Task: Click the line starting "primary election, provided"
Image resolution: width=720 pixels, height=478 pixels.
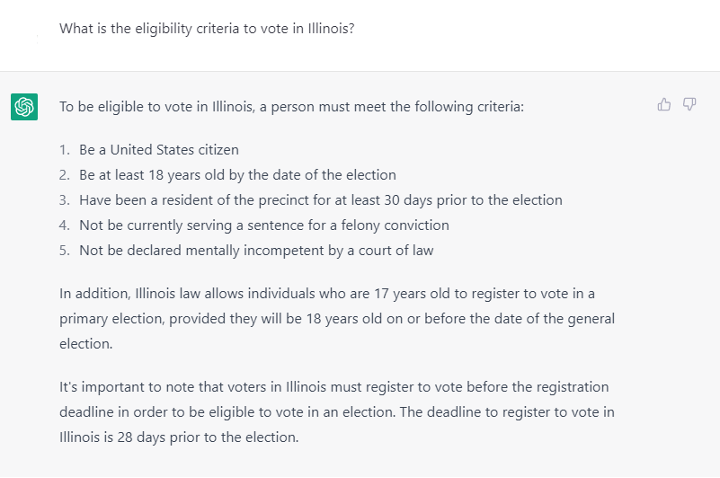Action: (337, 318)
